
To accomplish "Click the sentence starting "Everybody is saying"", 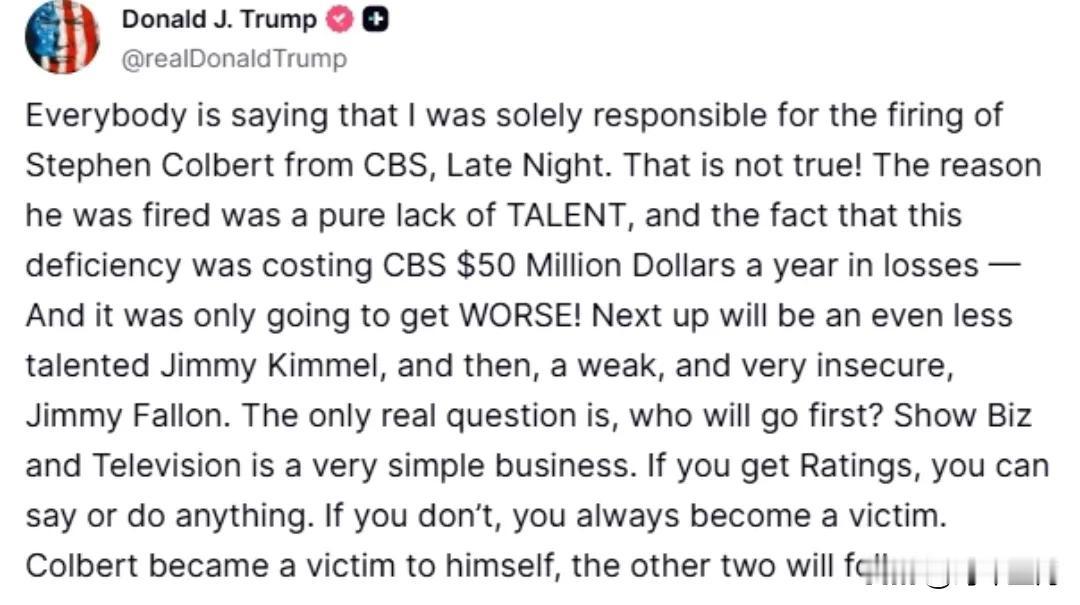I will tap(534, 141).
